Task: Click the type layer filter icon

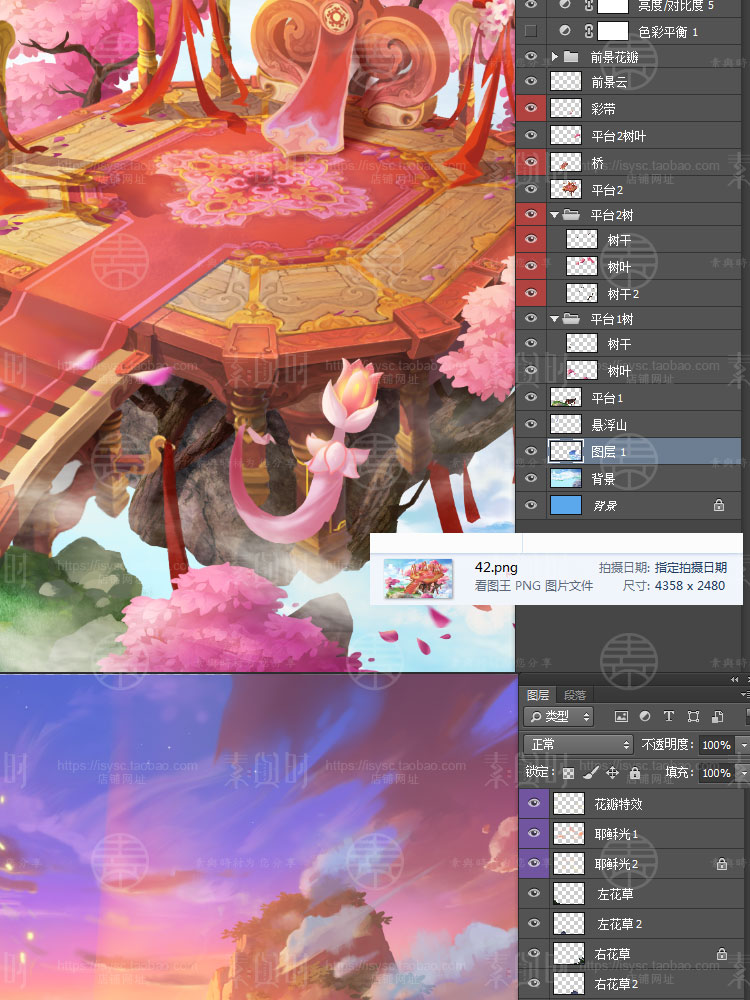Action: 668,716
